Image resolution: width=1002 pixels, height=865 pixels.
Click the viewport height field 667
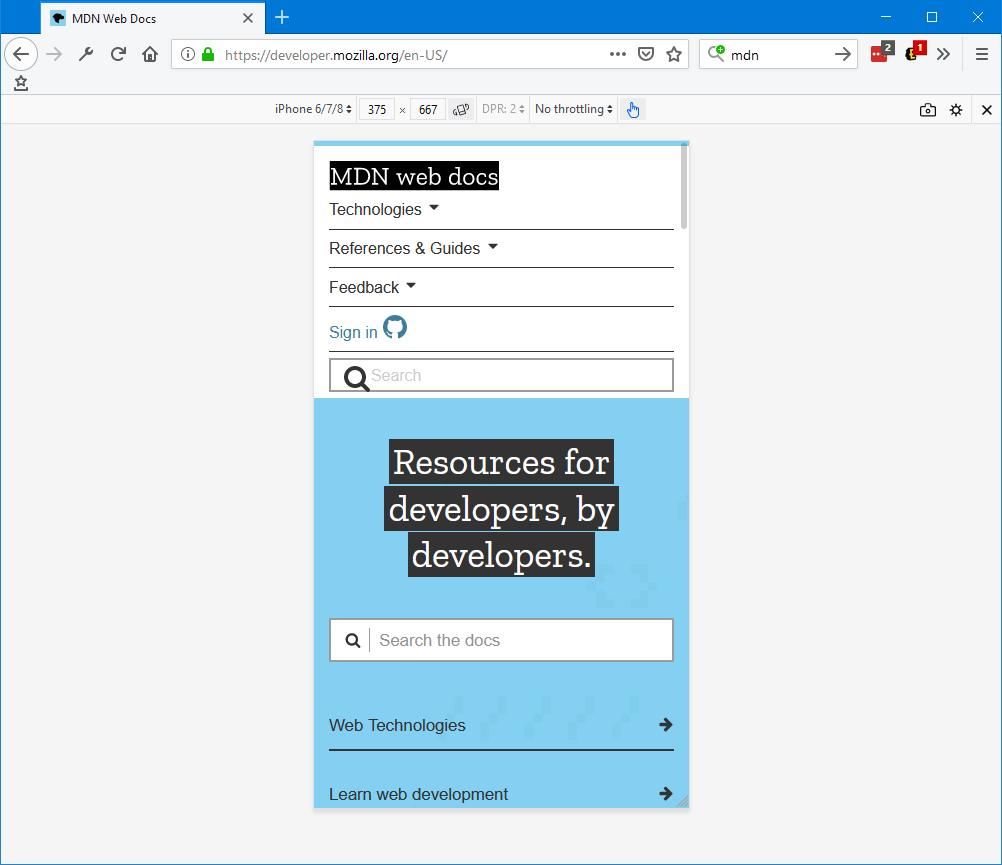428,110
